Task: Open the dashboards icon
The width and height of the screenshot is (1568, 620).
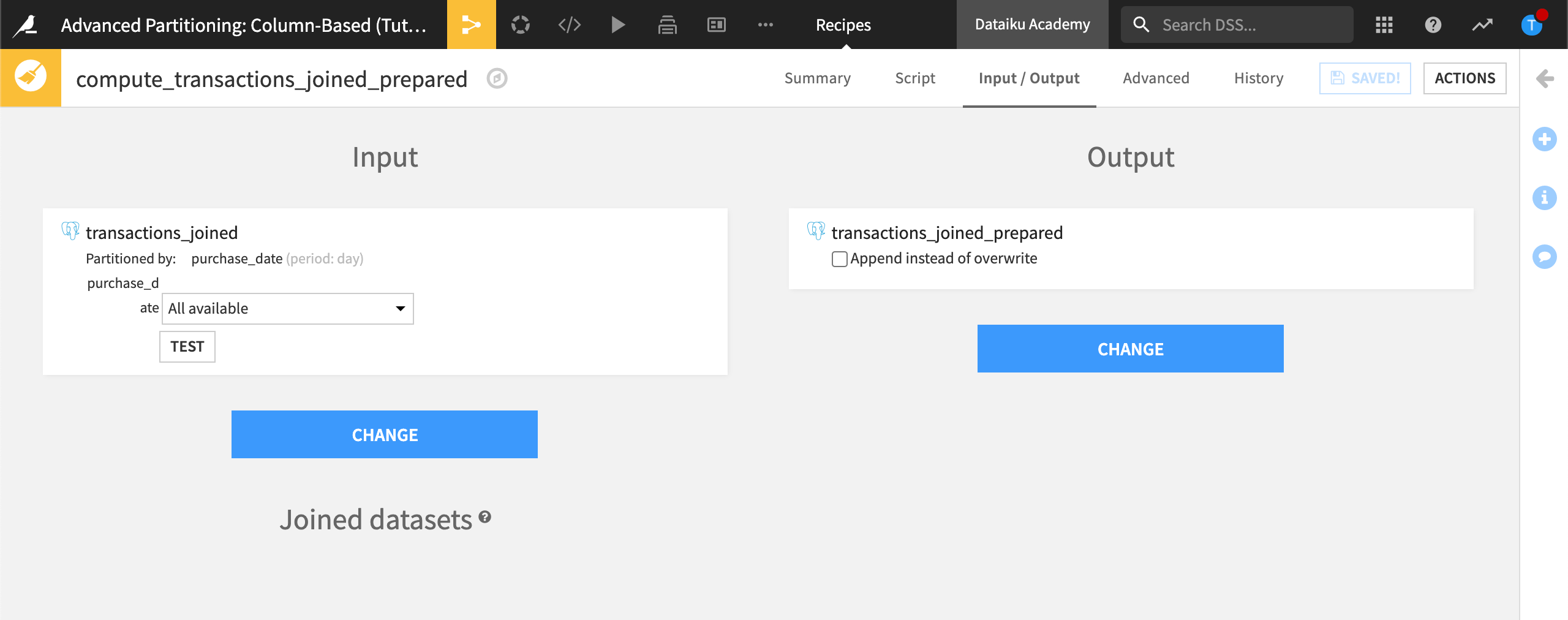Action: [716, 25]
